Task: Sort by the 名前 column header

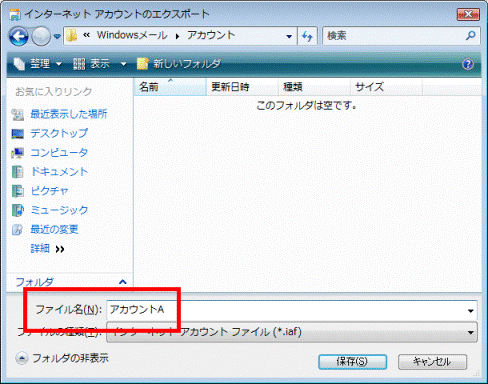Action: [x=170, y=87]
